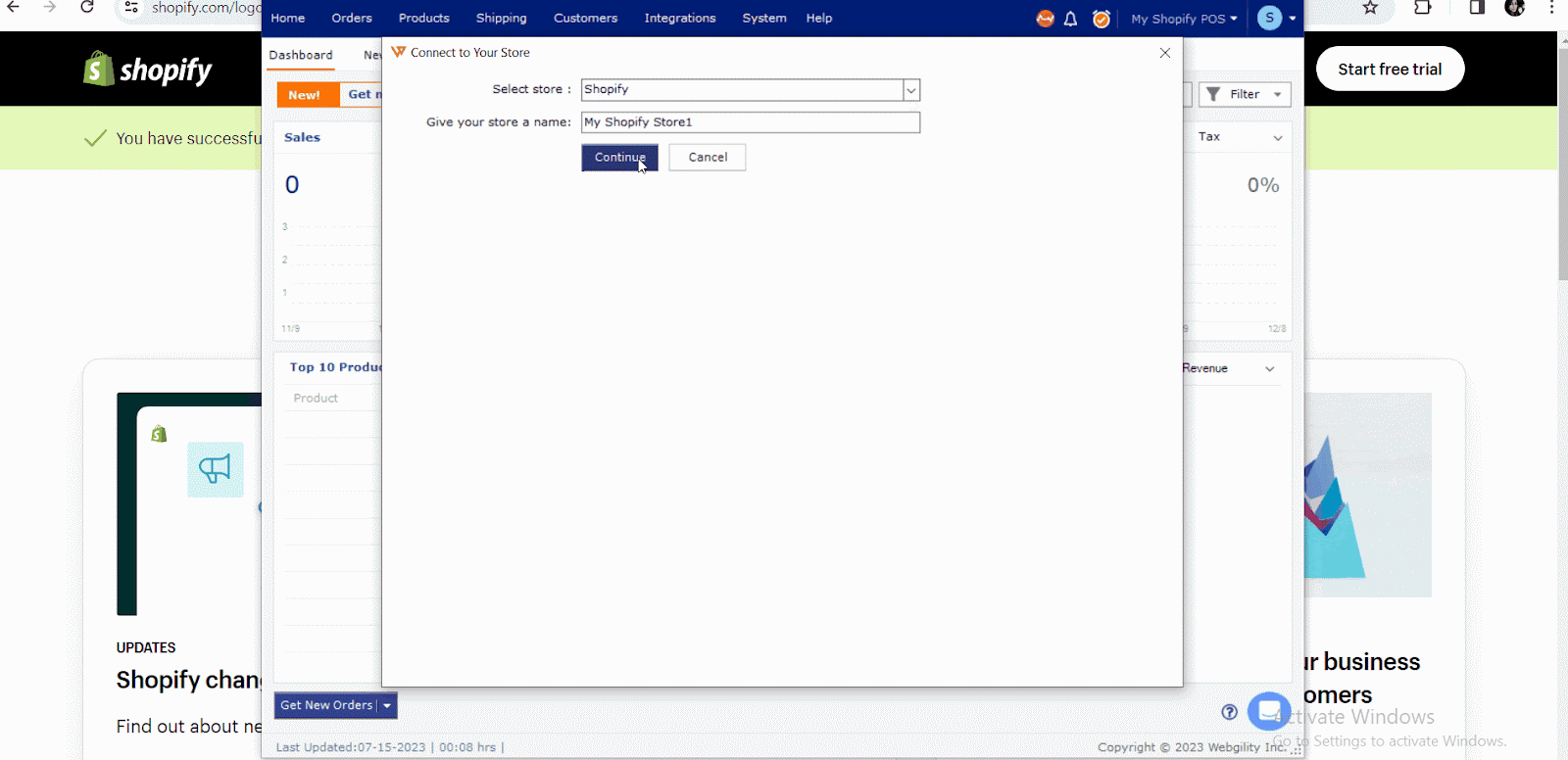Click the orange New! badge

(307, 95)
